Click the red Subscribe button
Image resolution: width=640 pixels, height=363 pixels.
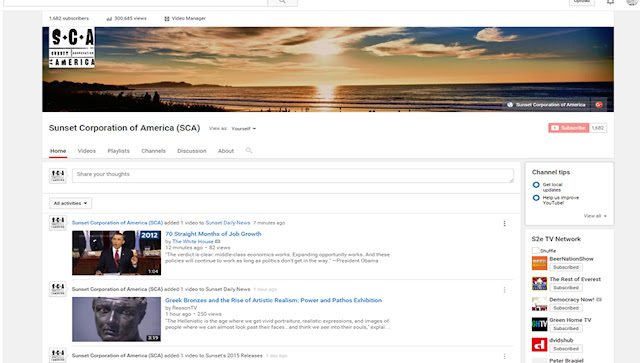click(569, 128)
